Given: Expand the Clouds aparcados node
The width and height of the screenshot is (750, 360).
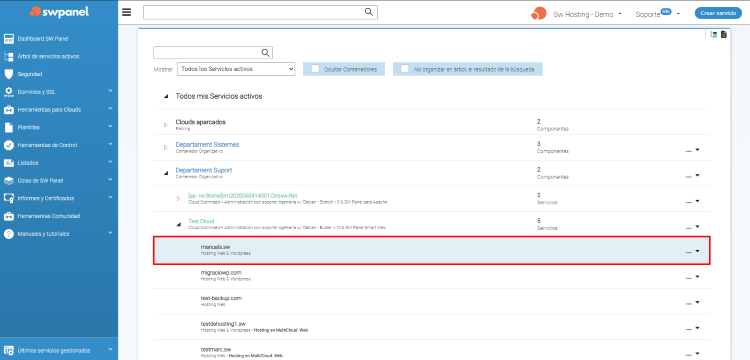Looking at the screenshot, I should (165, 125).
